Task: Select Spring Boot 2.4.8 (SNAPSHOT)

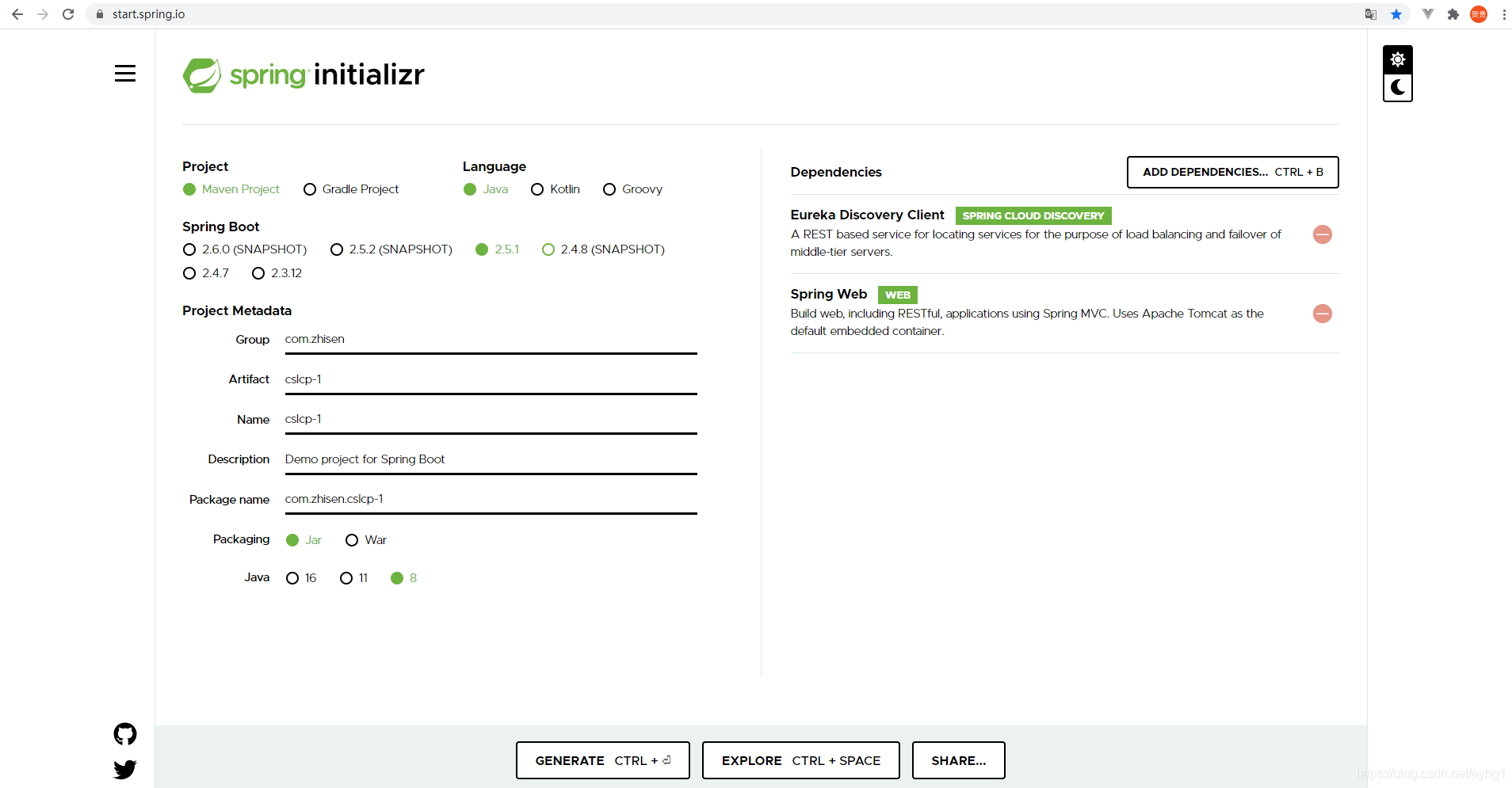Action: point(603,249)
